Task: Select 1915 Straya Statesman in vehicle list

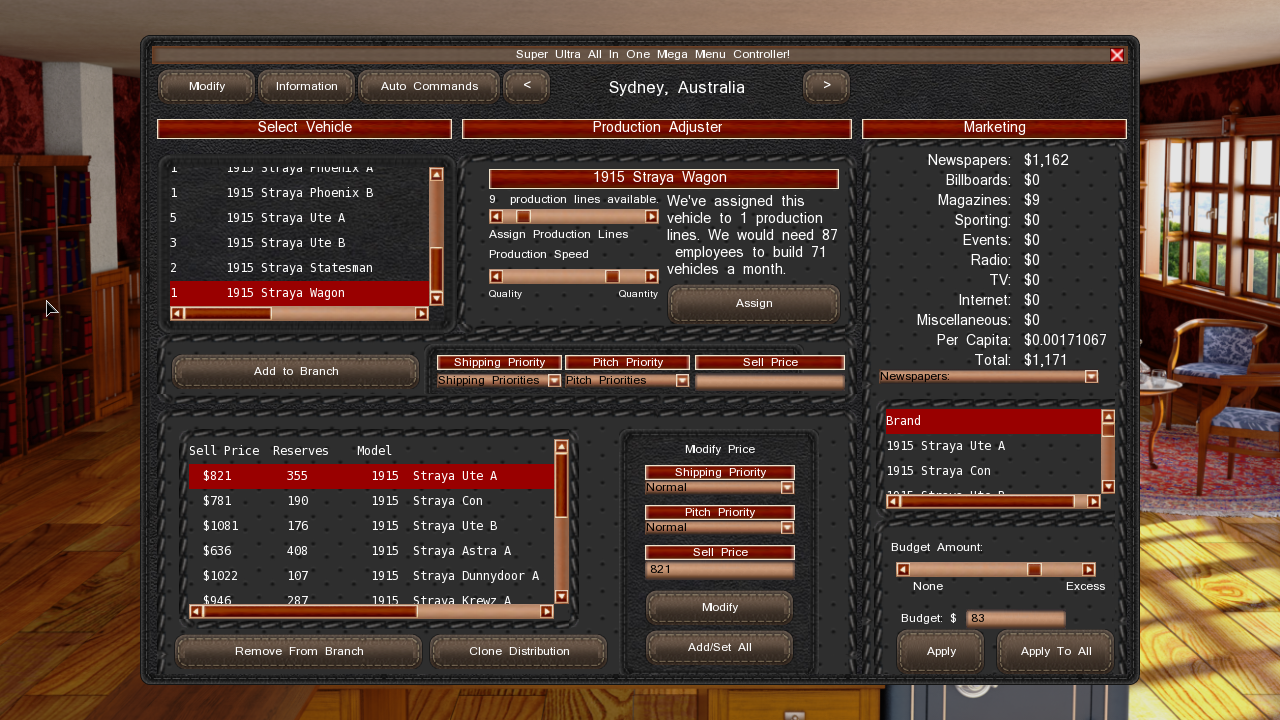Action: coord(298,268)
